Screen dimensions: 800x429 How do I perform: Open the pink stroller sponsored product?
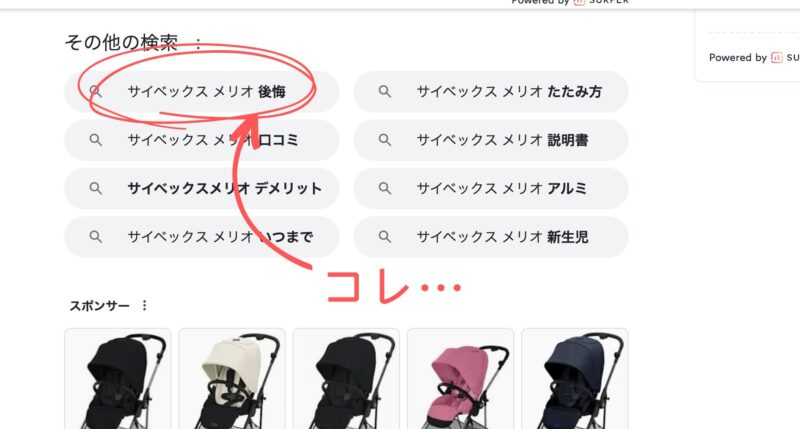(x=461, y=380)
